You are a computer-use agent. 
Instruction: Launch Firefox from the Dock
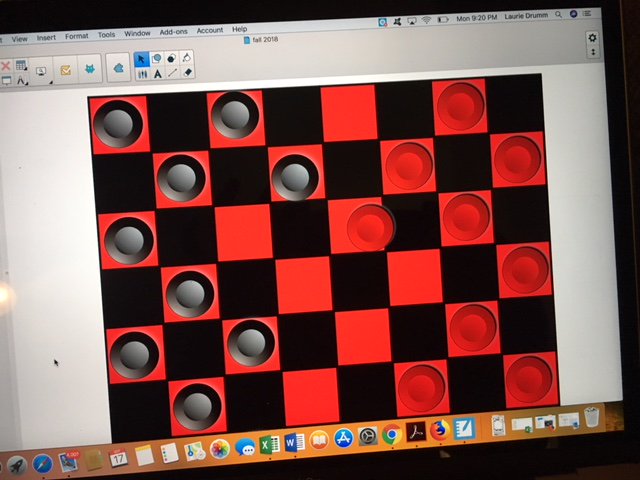pos(440,430)
